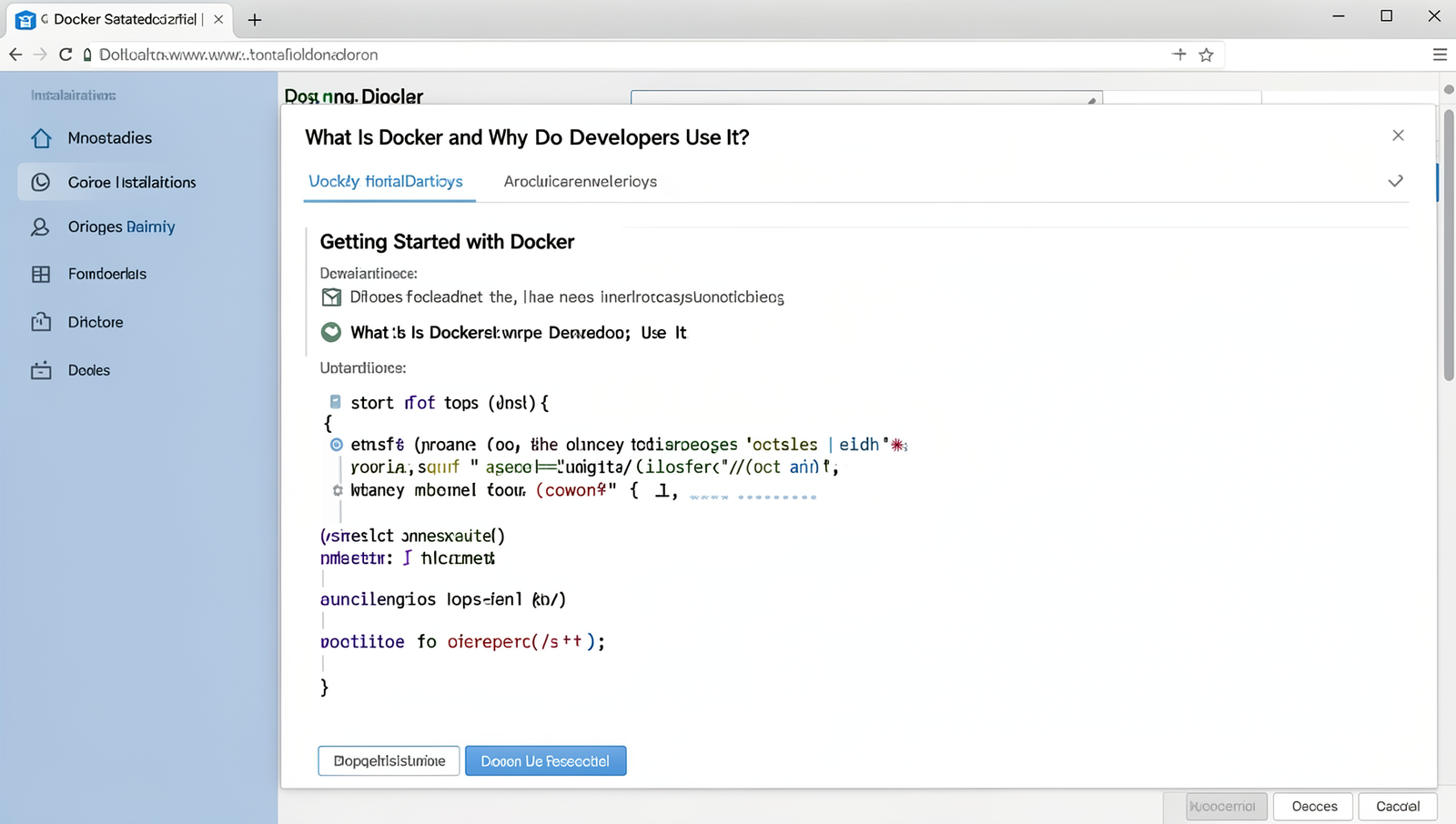The image size is (1456, 824).
Task: Click the Dlioees focleadnet list entry
Action: pyautogui.click(x=567, y=297)
